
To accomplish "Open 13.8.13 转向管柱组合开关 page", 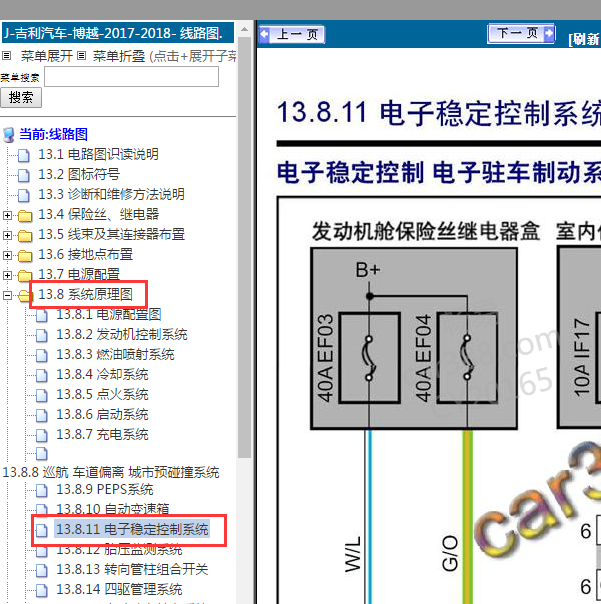I will 132,569.
